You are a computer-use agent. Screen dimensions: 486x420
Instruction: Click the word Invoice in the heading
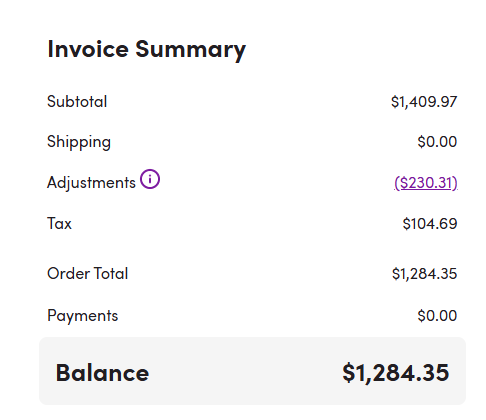[x=88, y=49]
